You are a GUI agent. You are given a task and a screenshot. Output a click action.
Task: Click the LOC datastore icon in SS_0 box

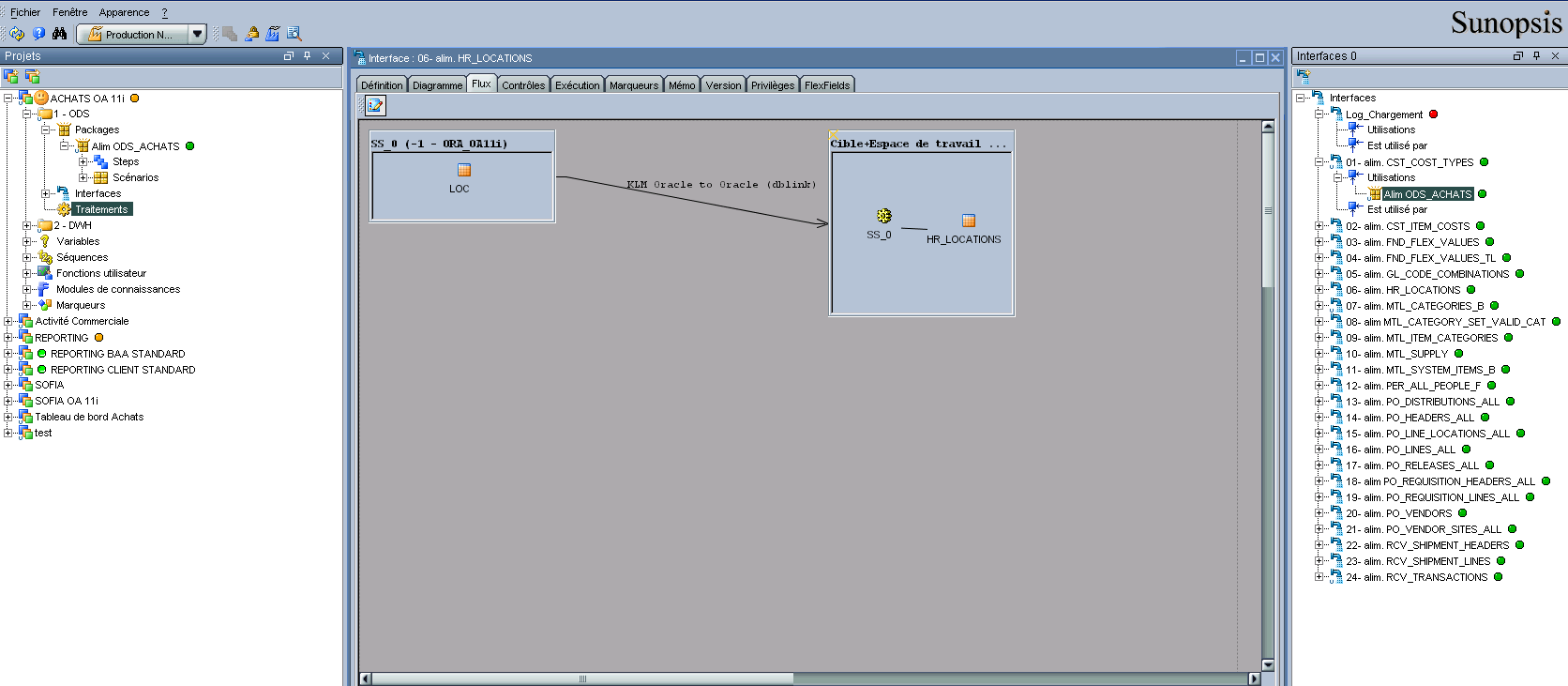point(463,170)
